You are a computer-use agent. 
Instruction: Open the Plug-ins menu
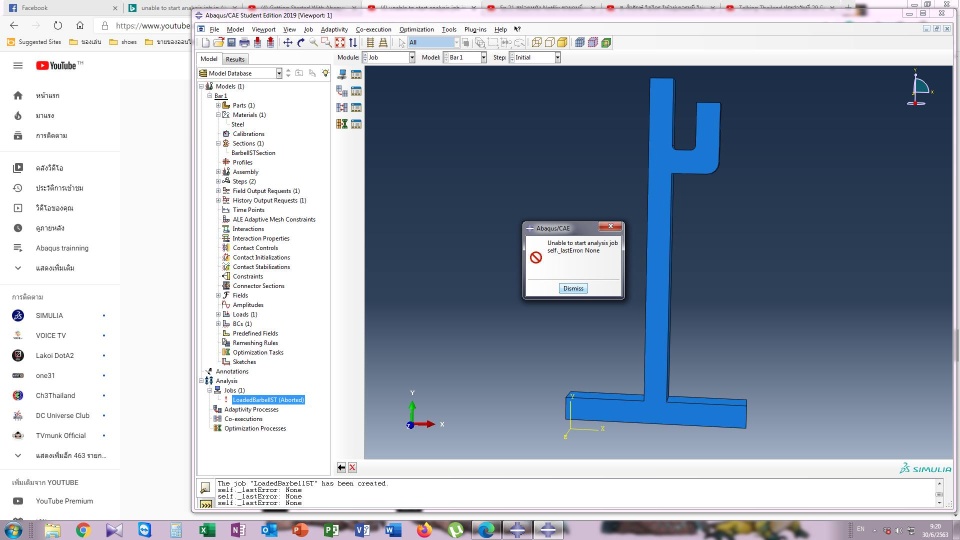tap(475, 29)
